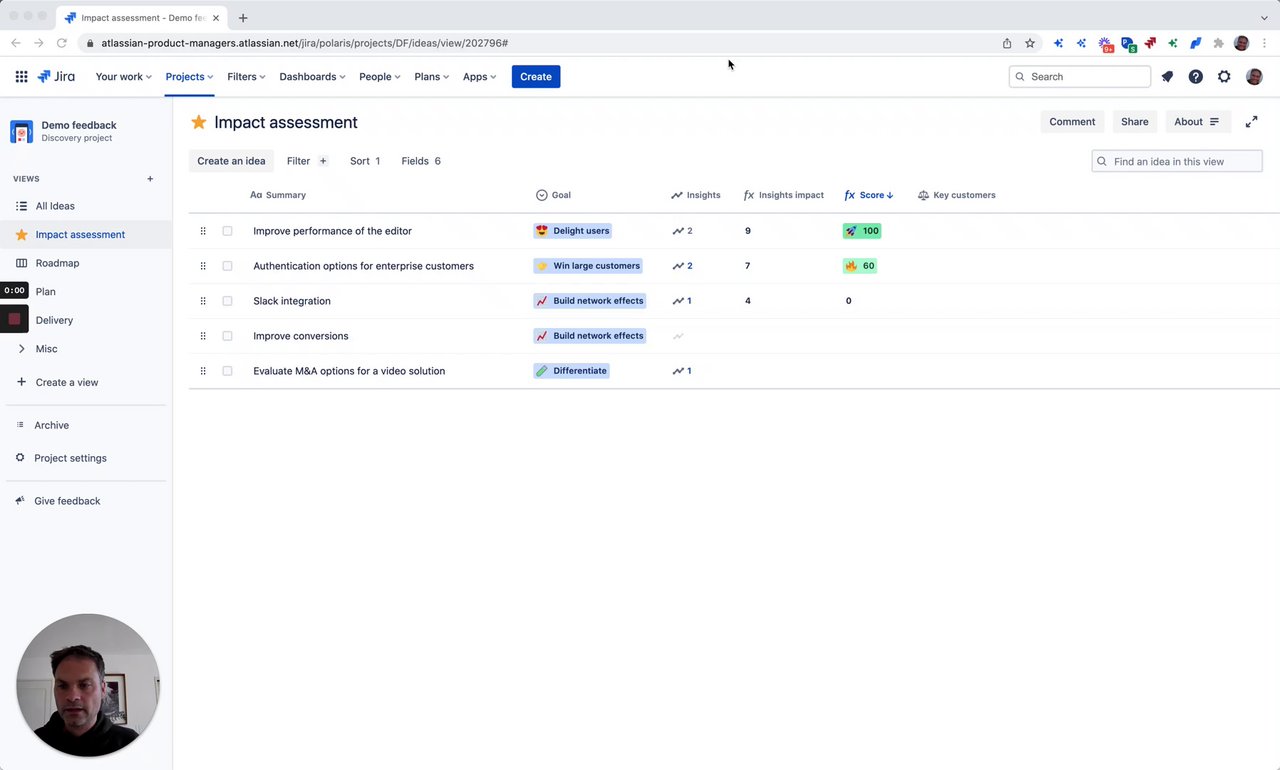Open the Your work dropdown

click(x=123, y=77)
